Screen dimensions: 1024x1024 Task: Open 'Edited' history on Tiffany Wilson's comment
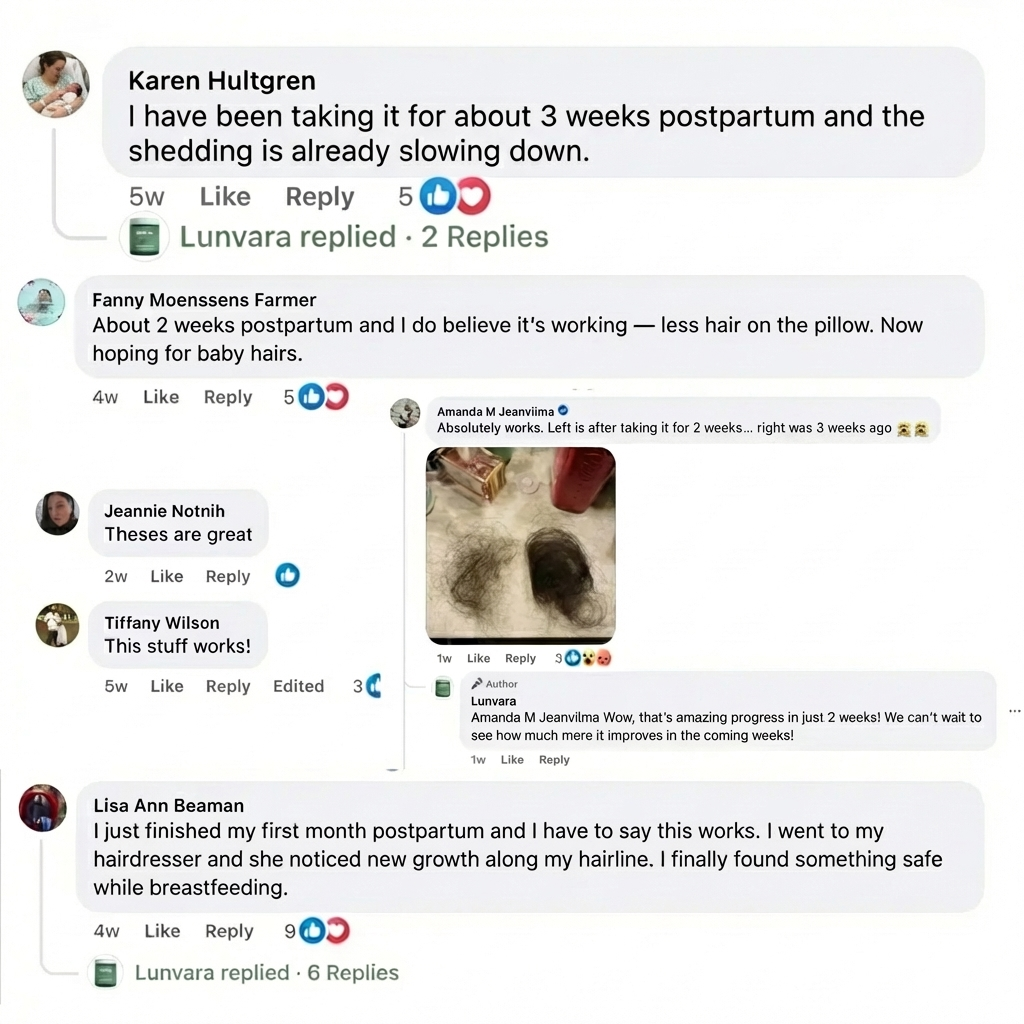pyautogui.click(x=298, y=686)
